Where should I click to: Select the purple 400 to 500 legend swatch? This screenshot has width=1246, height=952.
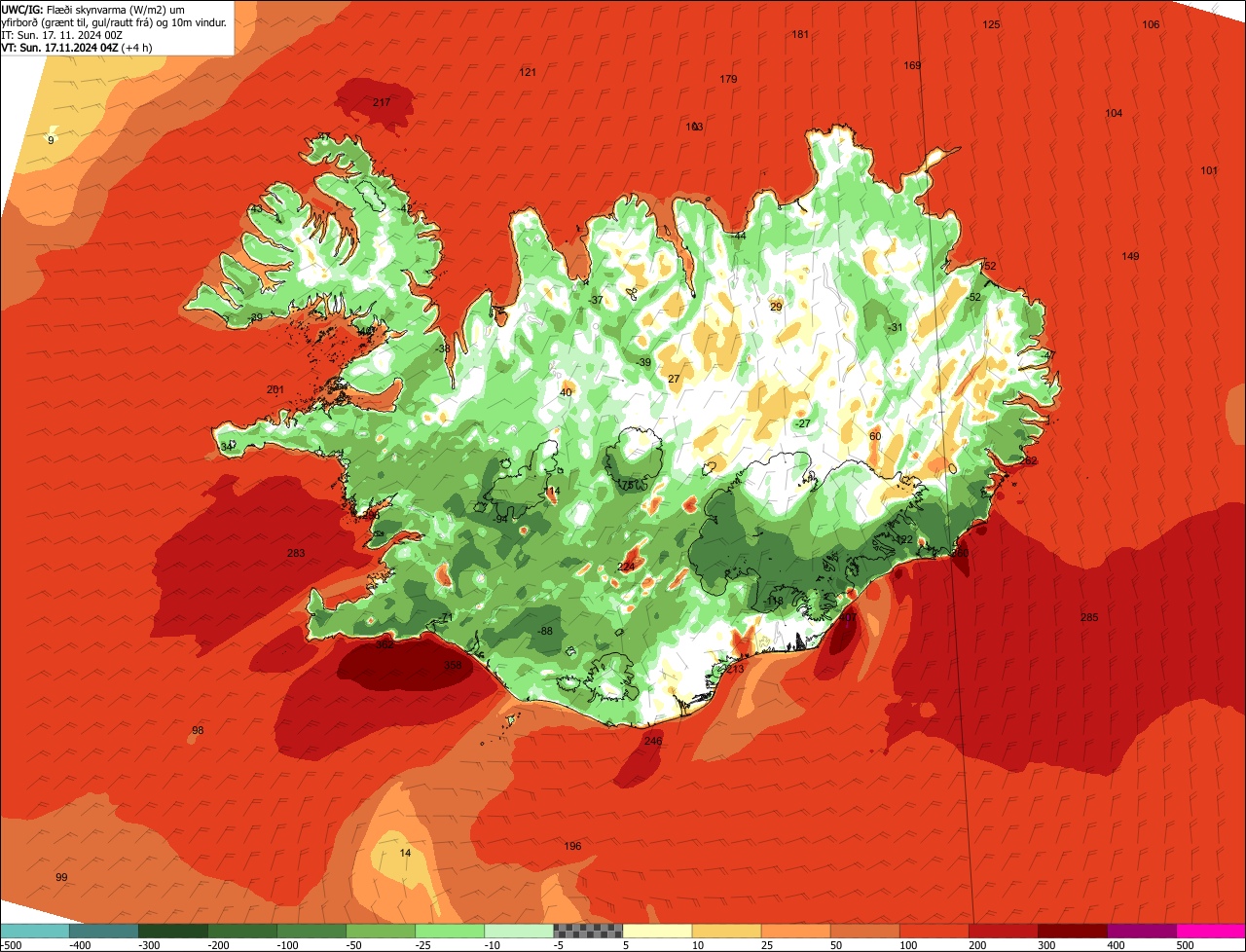1142,931
